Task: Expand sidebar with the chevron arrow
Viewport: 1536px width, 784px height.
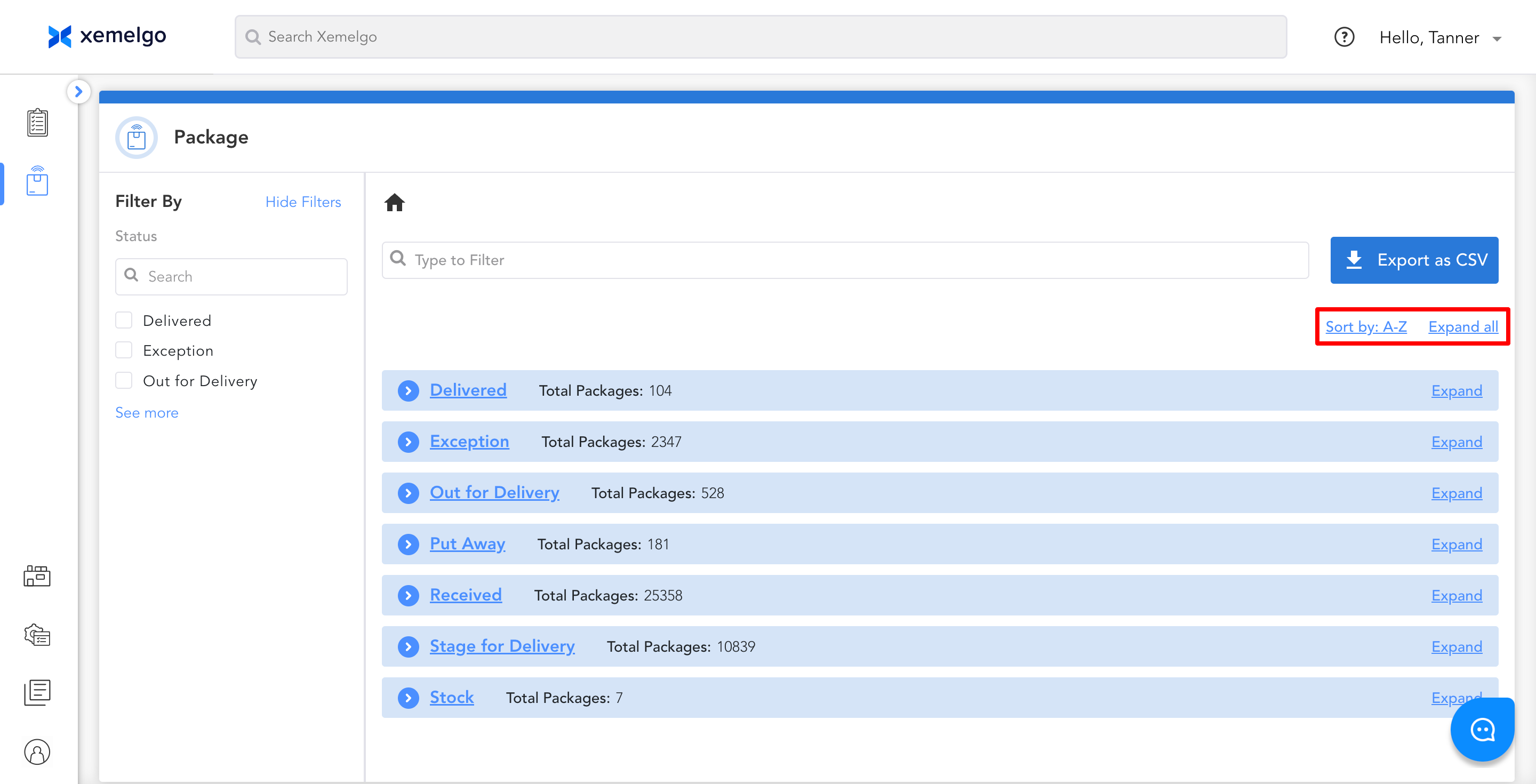Action: click(79, 92)
